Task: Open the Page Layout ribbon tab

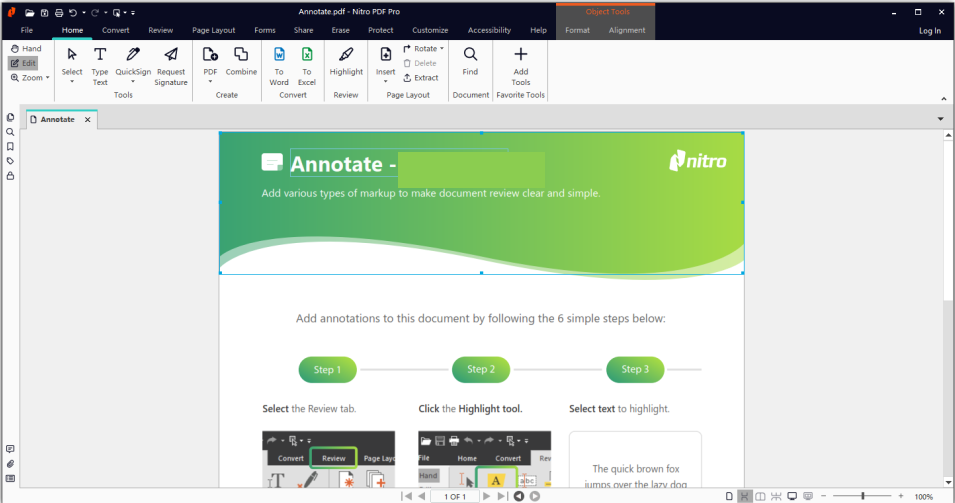Action: pos(214,30)
